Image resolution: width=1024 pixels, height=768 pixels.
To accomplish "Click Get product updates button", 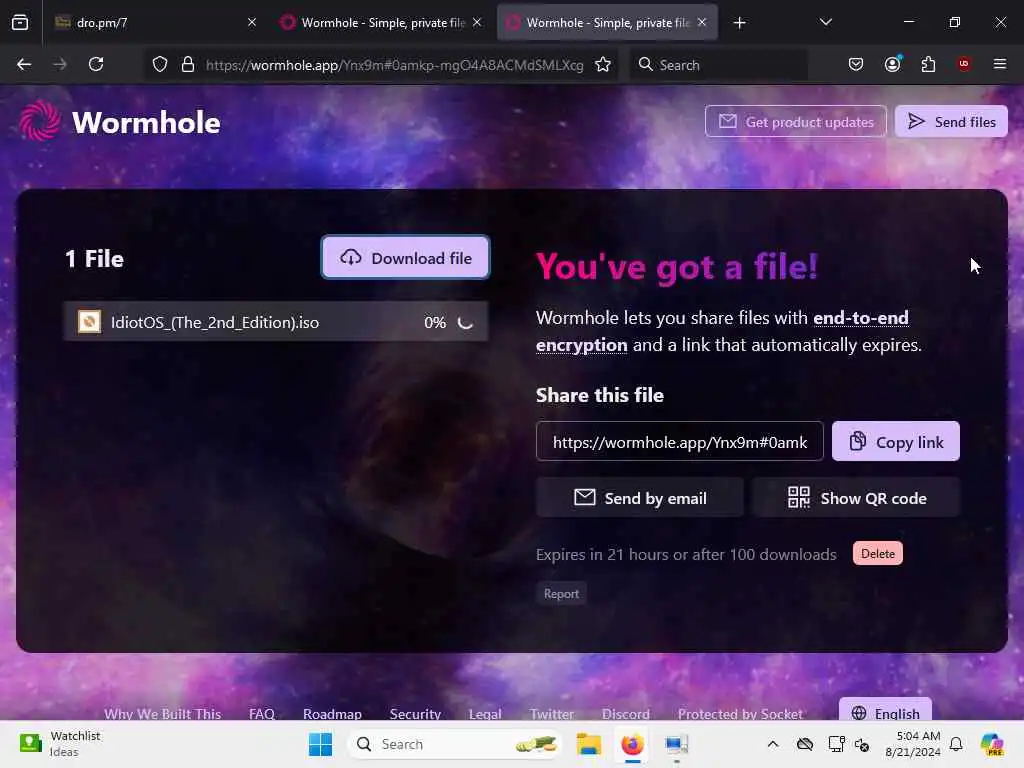I will pyautogui.click(x=795, y=121).
